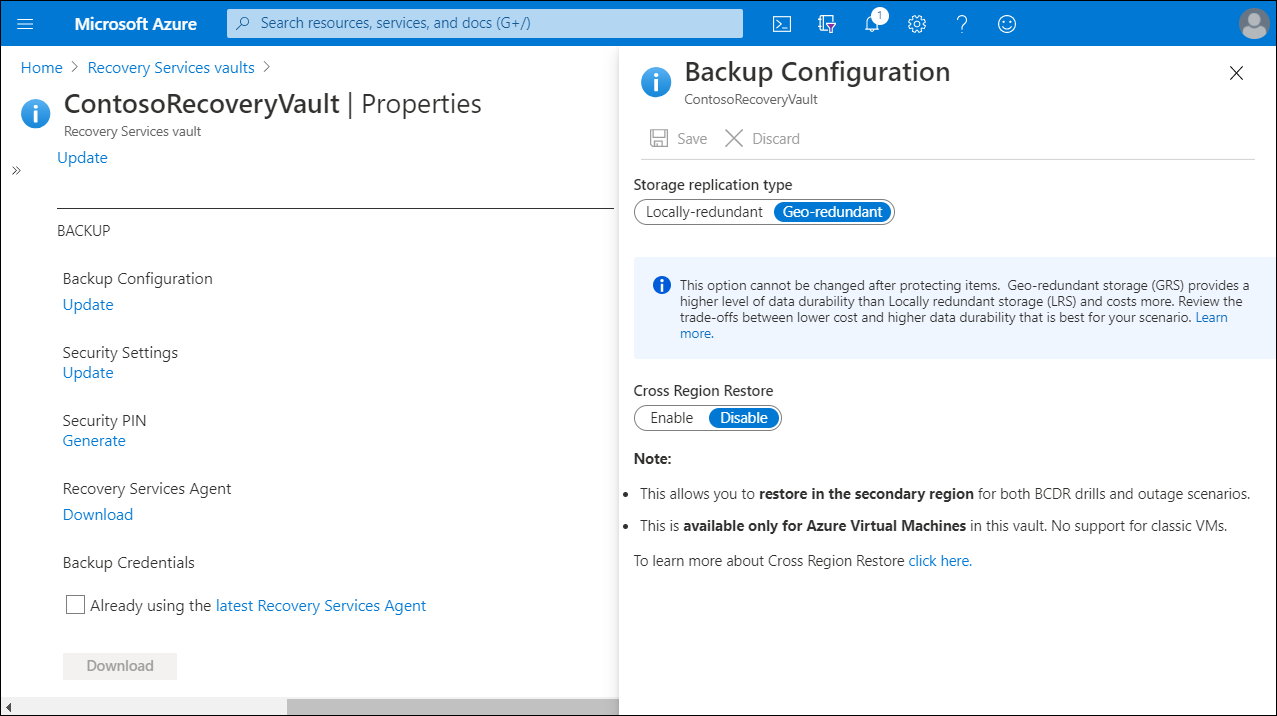Image resolution: width=1277 pixels, height=716 pixels.
Task: Focus the Search resources input field
Action: pos(485,23)
